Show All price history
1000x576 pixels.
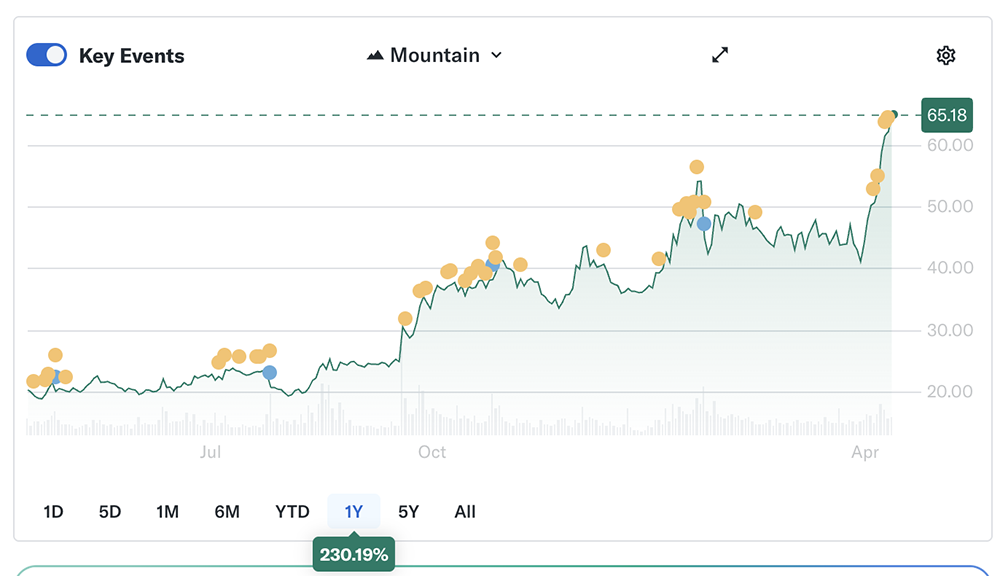pyautogui.click(x=465, y=511)
